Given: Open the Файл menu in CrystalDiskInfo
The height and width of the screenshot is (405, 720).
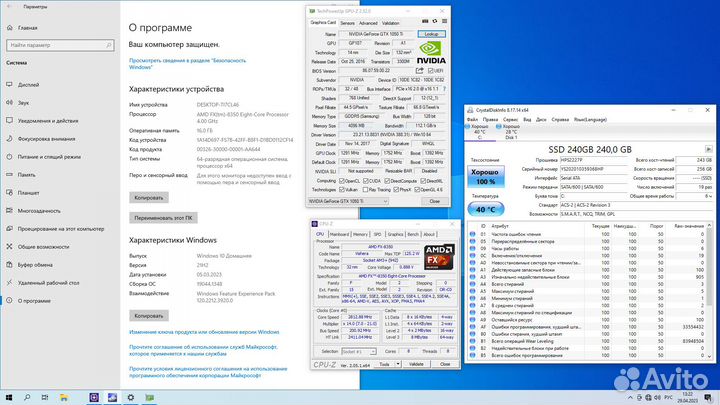Looking at the screenshot, I should [472, 119].
